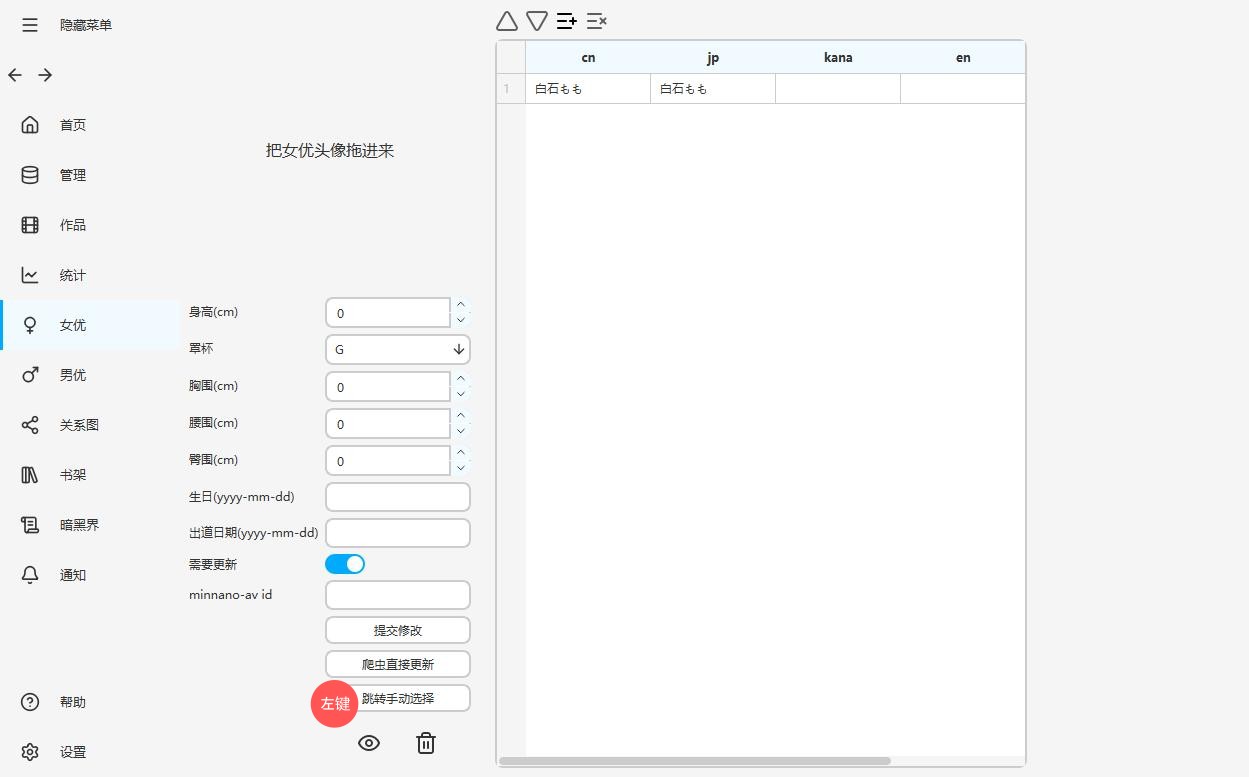Decrease 臀围 value with down stepper

click(461, 468)
